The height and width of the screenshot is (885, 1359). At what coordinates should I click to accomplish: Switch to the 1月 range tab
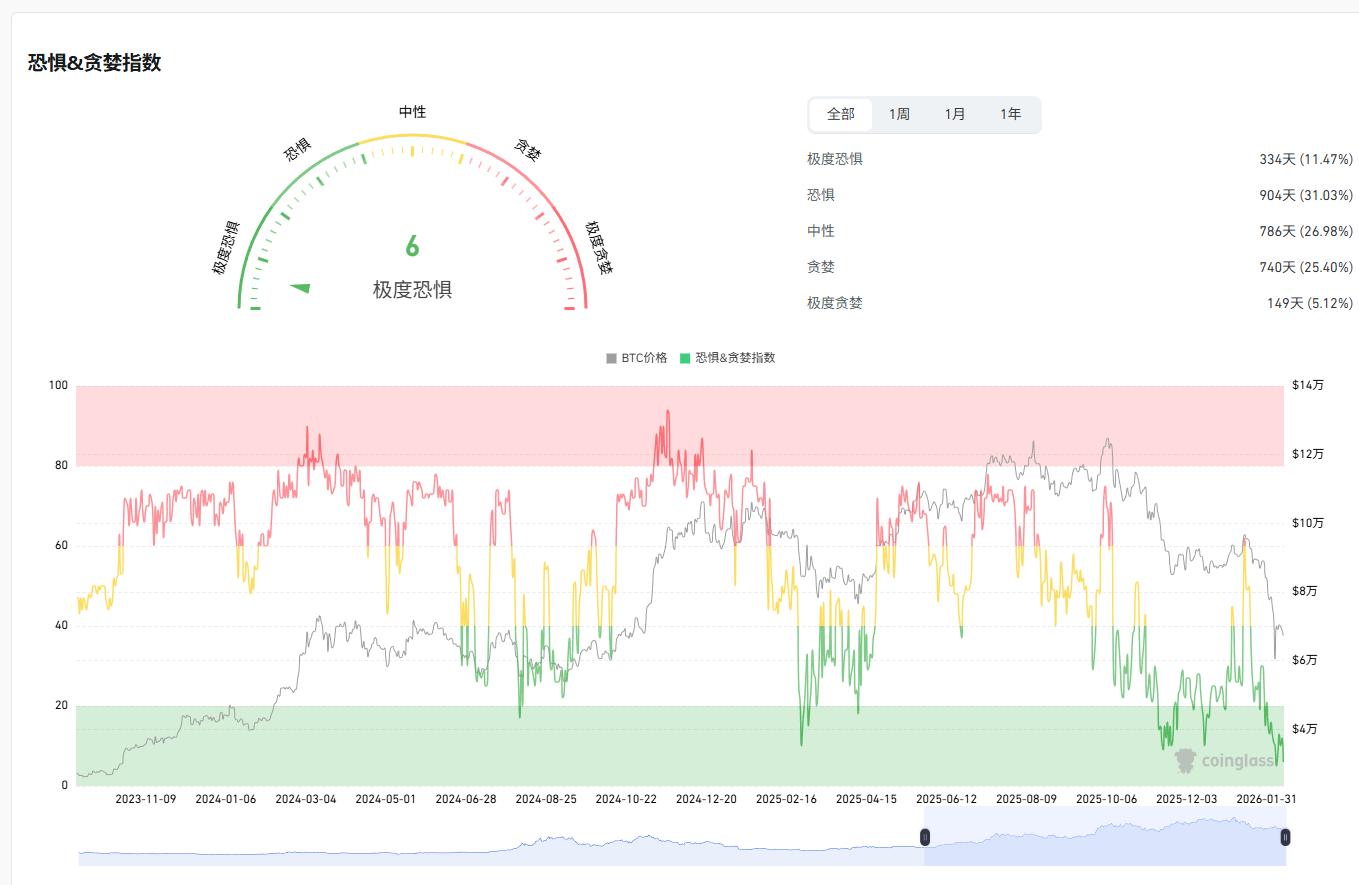pyautogui.click(x=955, y=114)
